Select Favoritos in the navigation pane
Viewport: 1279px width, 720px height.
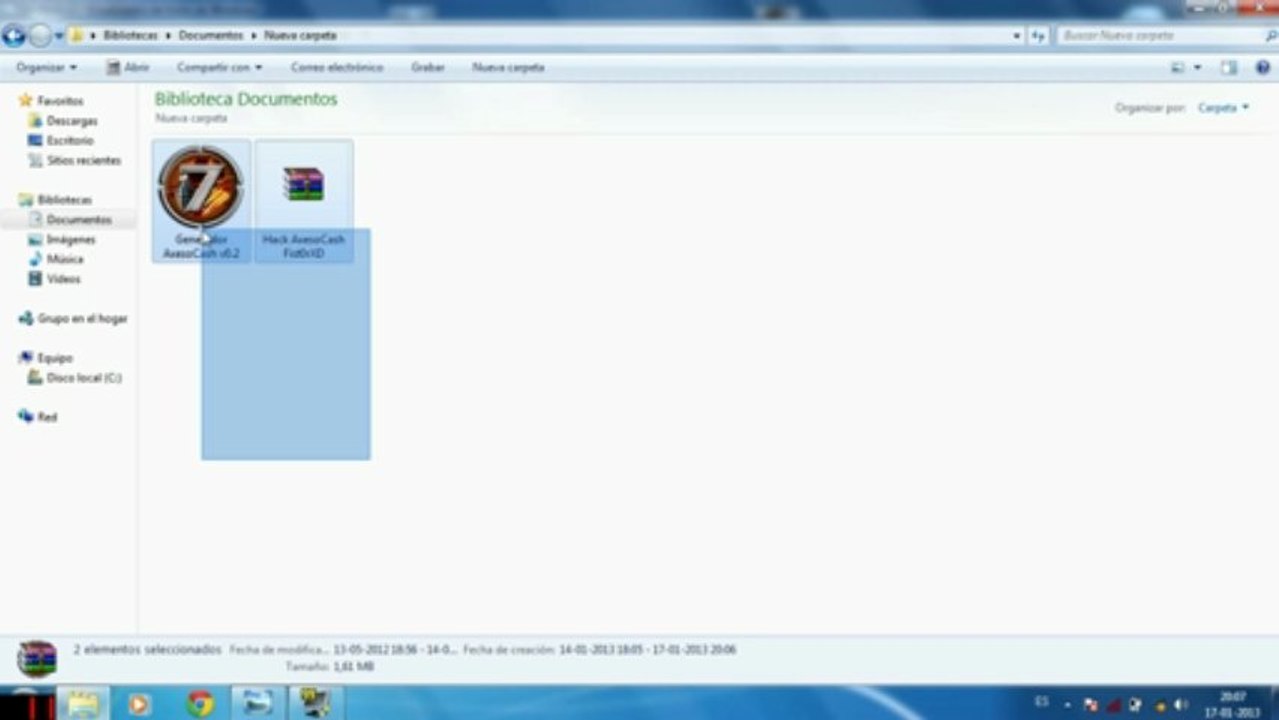[x=60, y=101]
